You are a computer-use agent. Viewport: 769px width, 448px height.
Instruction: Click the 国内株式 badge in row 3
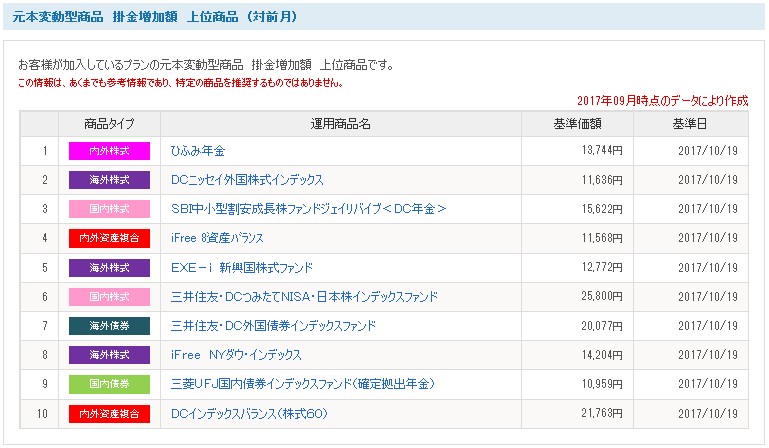coord(109,209)
